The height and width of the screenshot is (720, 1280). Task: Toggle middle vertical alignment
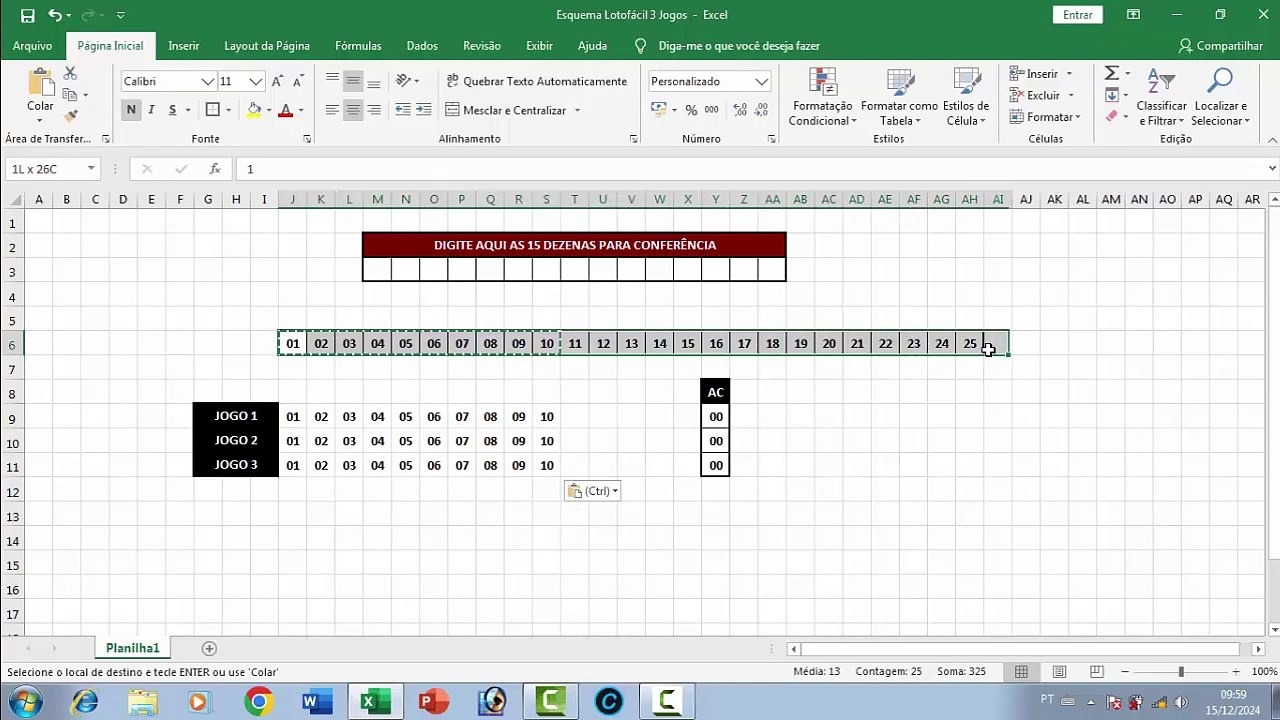(353, 81)
